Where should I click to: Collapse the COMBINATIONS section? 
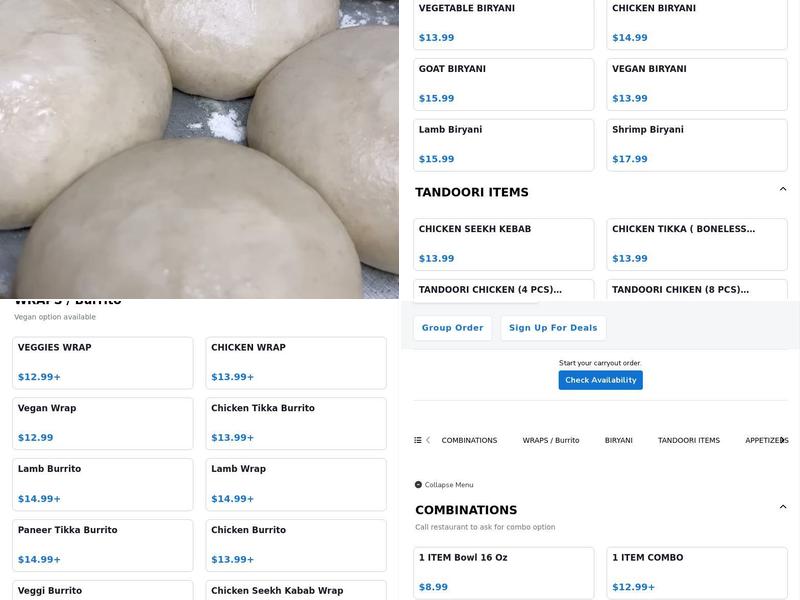tap(783, 507)
